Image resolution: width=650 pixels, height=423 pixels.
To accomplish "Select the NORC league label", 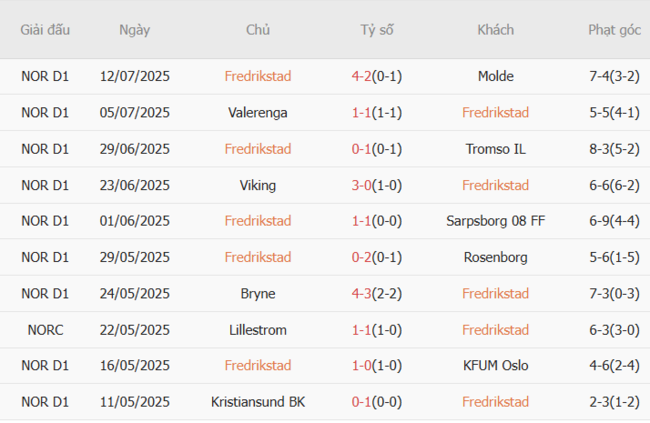I will pos(45,330).
